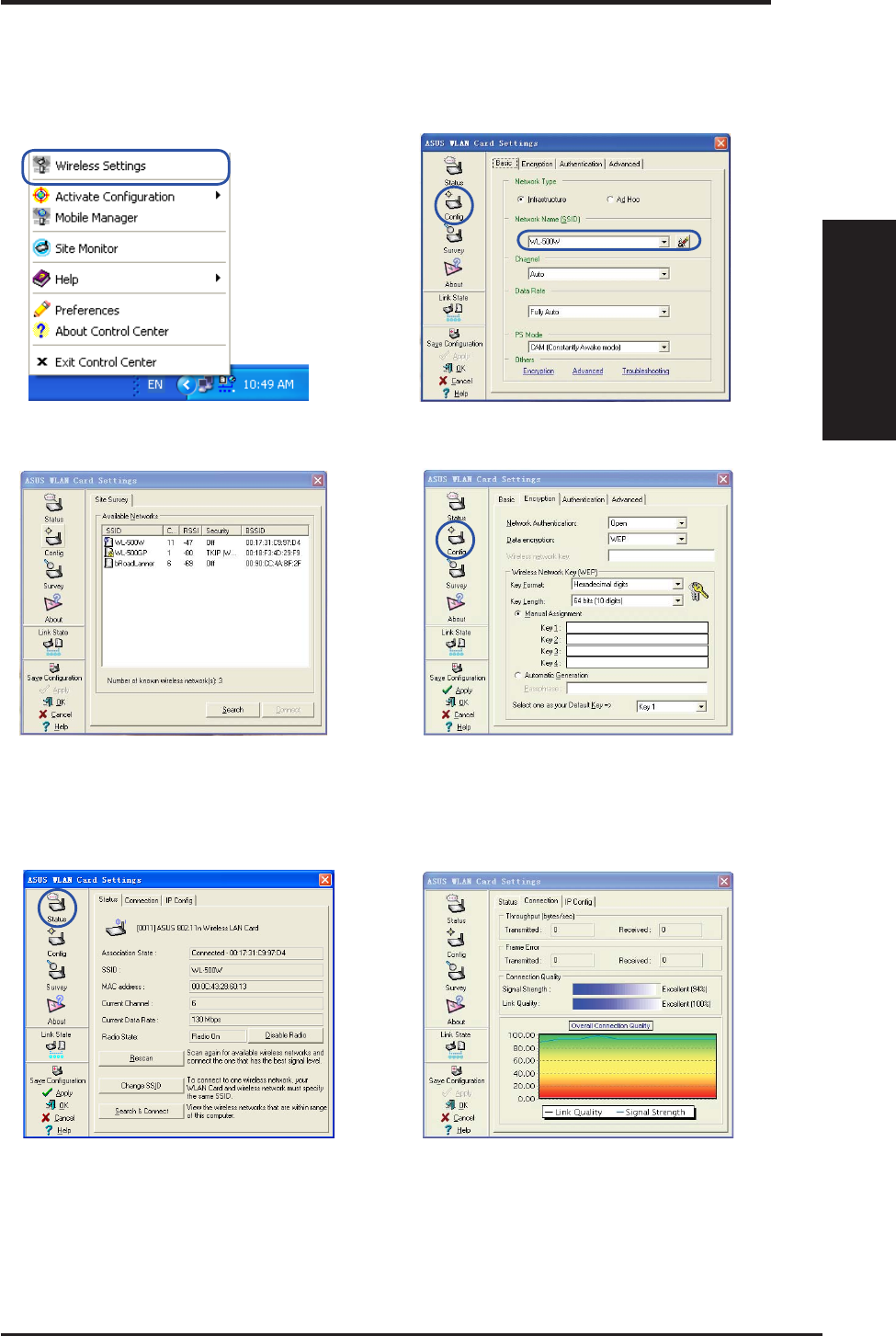Viewport: 896px width, 1336px height.
Task: Click the blue tray expand arrow on taskbar
Action: coord(186,385)
